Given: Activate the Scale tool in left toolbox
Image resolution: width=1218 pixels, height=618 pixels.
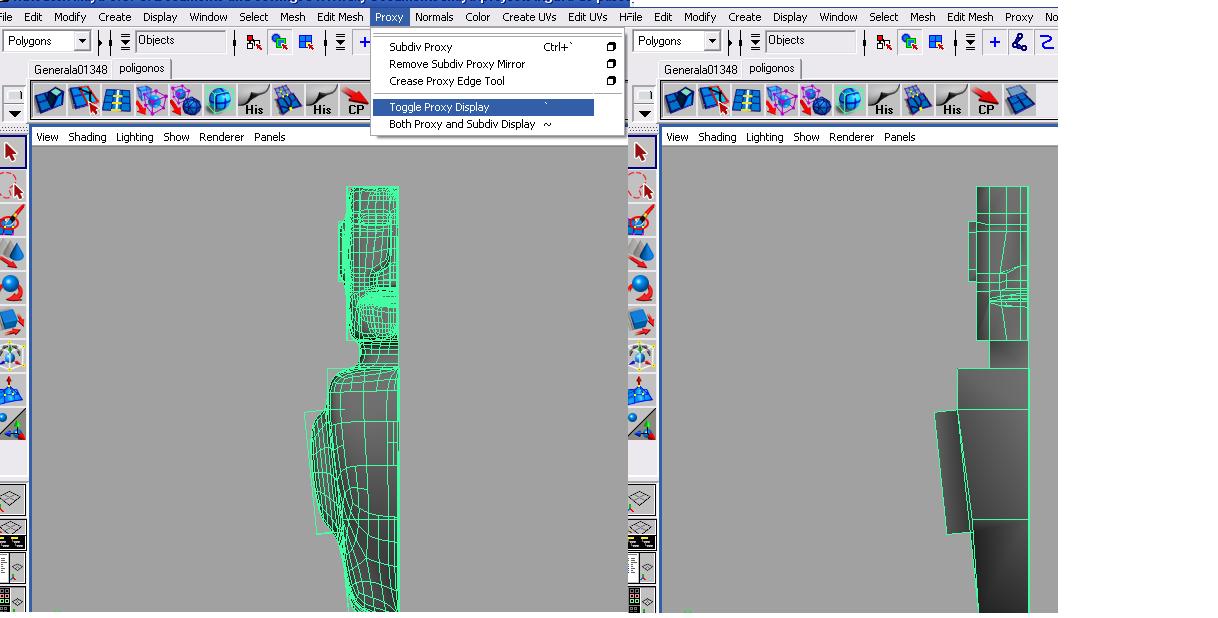Looking at the screenshot, I should point(11,323).
